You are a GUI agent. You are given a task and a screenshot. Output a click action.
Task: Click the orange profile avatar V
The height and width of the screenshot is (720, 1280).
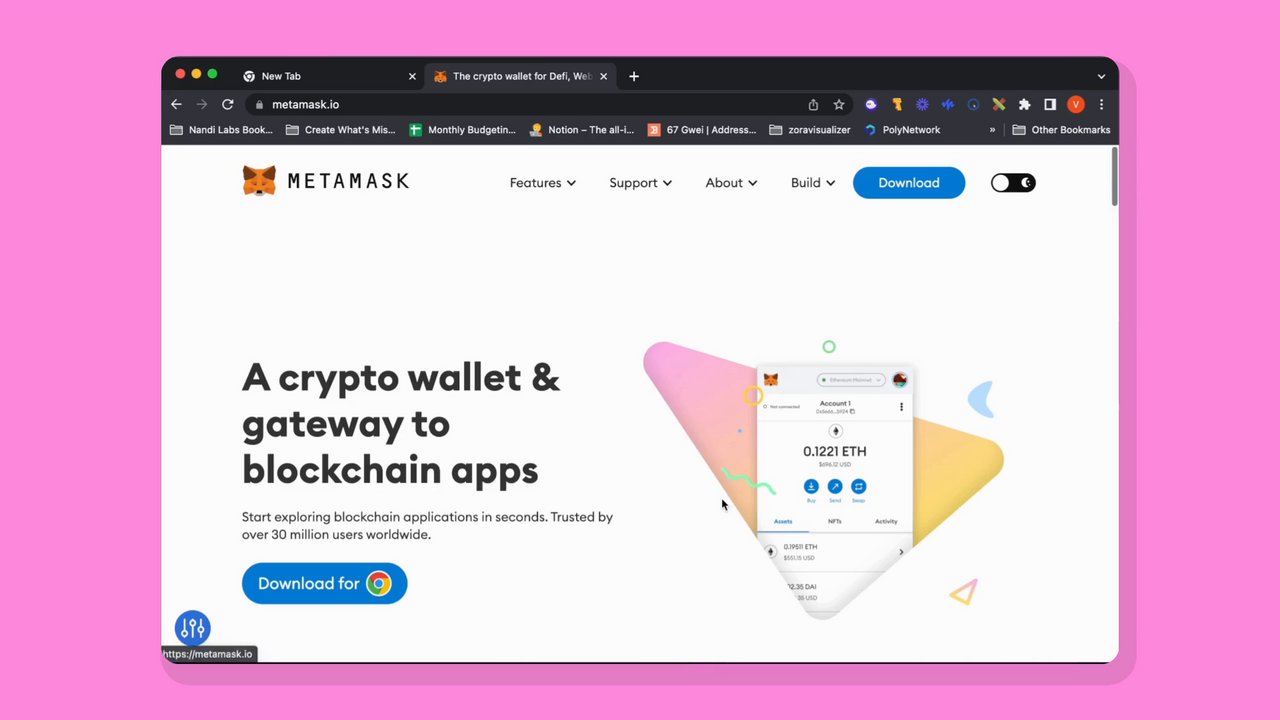[1076, 104]
